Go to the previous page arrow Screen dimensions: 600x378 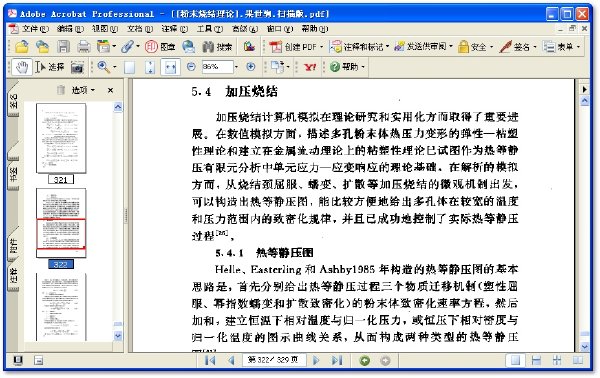tap(231, 360)
